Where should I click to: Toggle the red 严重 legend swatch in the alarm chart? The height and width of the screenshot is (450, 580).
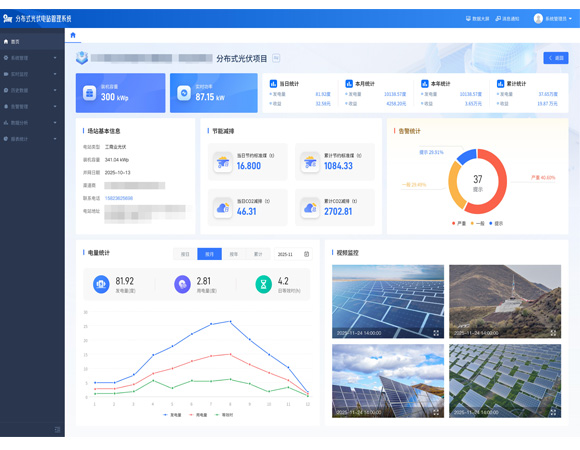tap(453, 223)
